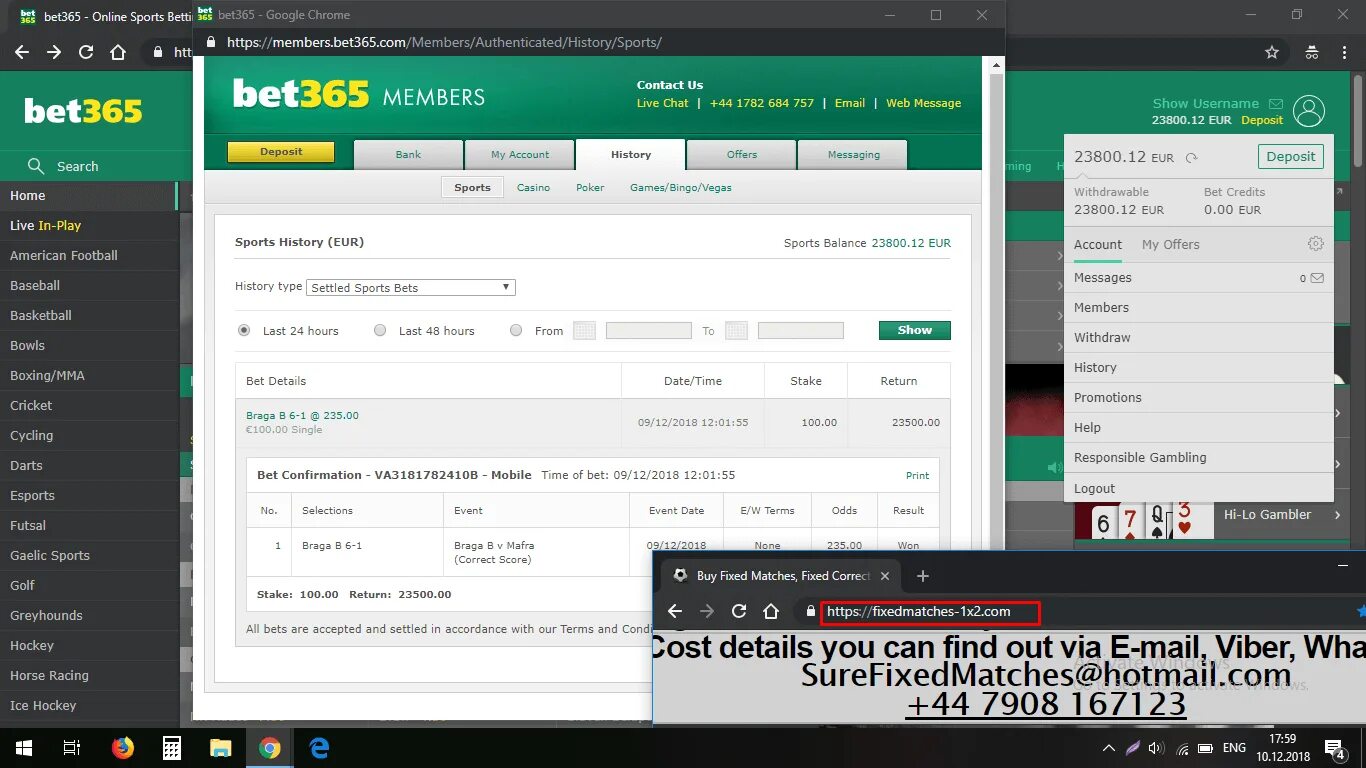Image resolution: width=1366 pixels, height=768 pixels.
Task: Click the yellow Deposit button in Members
Action: [x=281, y=152]
